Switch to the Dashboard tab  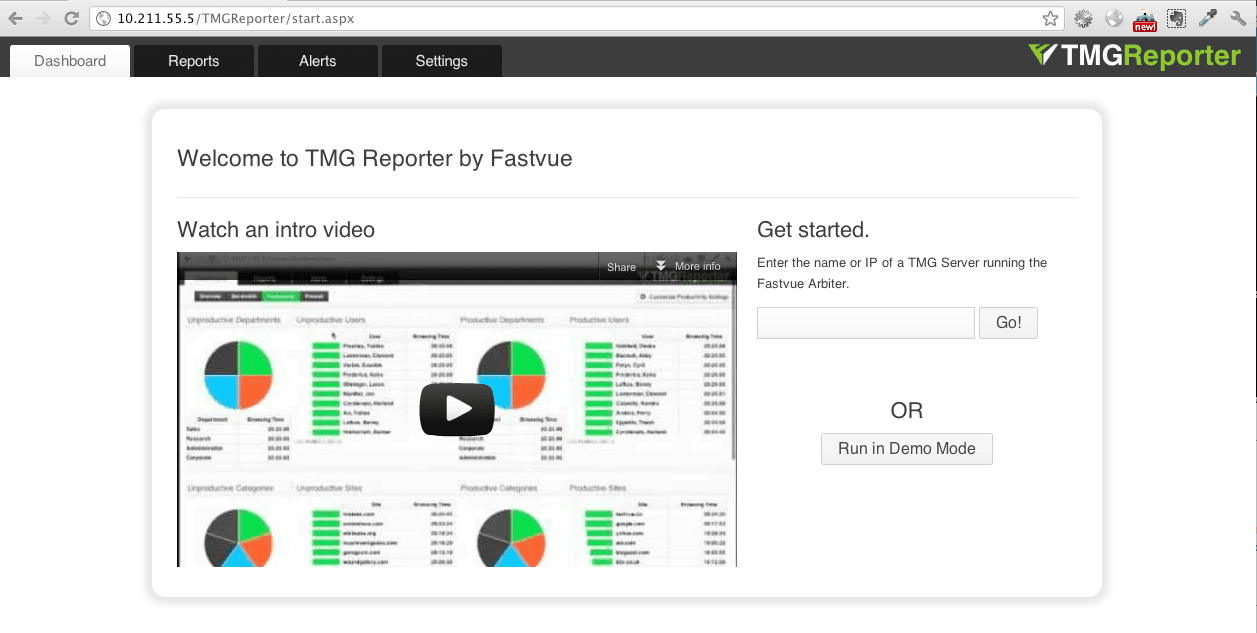70,61
